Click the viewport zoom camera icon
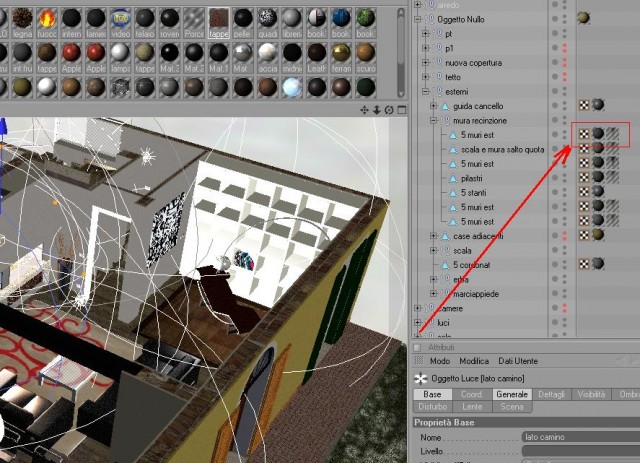The image size is (640, 463). click(x=376, y=110)
